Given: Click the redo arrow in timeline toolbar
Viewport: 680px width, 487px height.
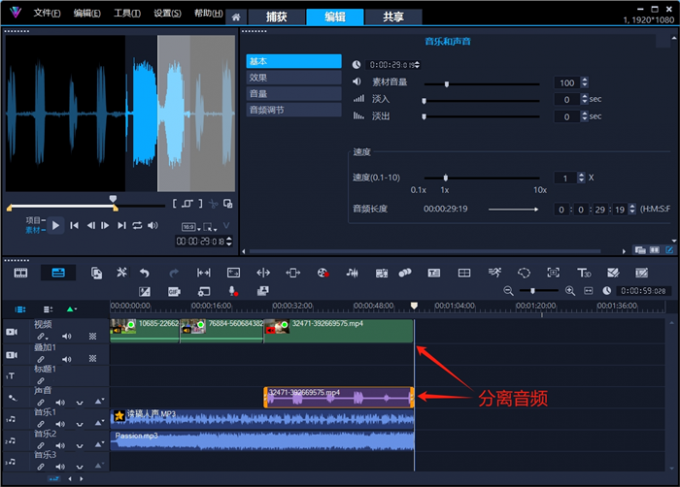Looking at the screenshot, I should tap(174, 273).
